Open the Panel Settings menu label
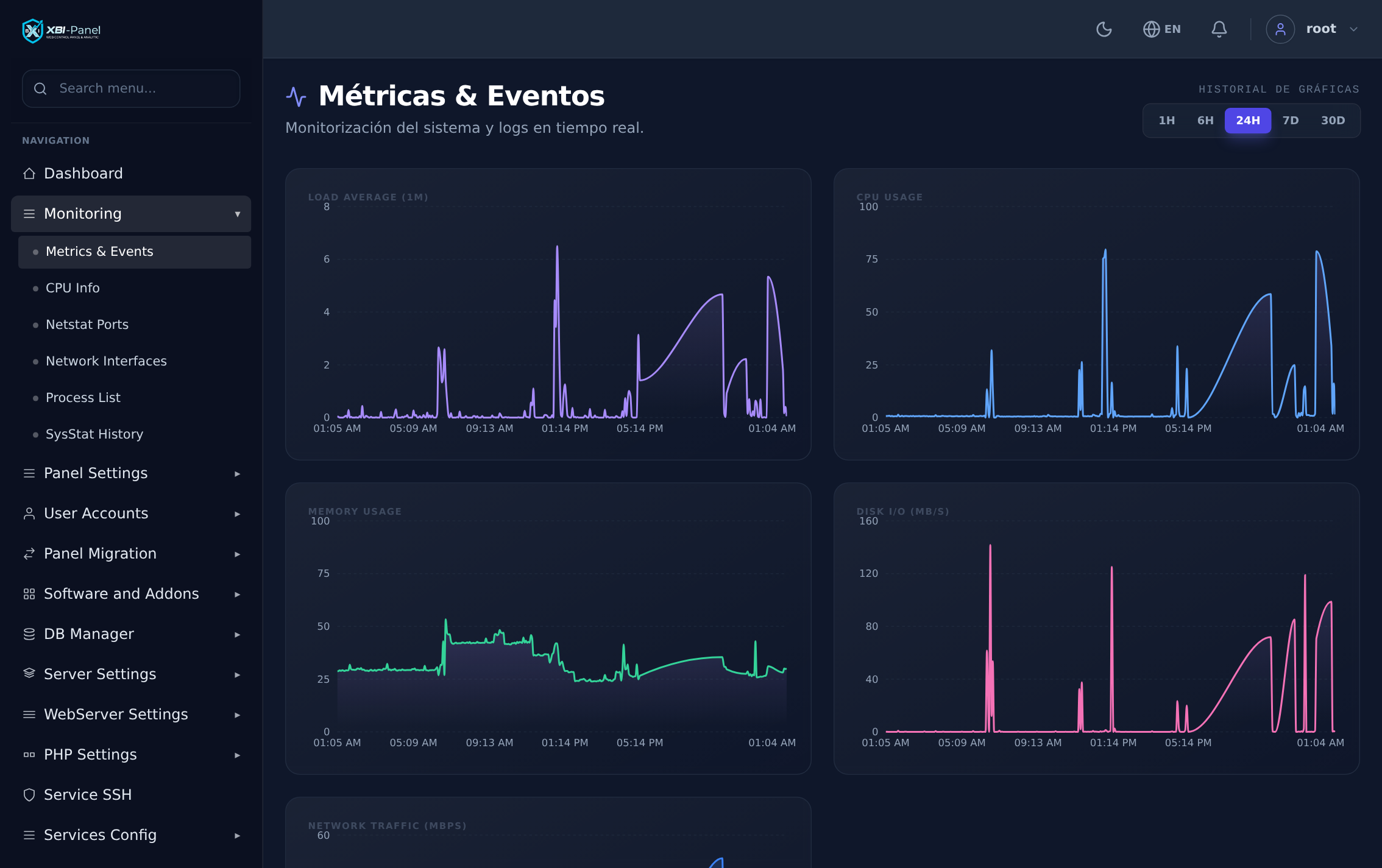This screenshot has height=868, width=1382. click(96, 473)
